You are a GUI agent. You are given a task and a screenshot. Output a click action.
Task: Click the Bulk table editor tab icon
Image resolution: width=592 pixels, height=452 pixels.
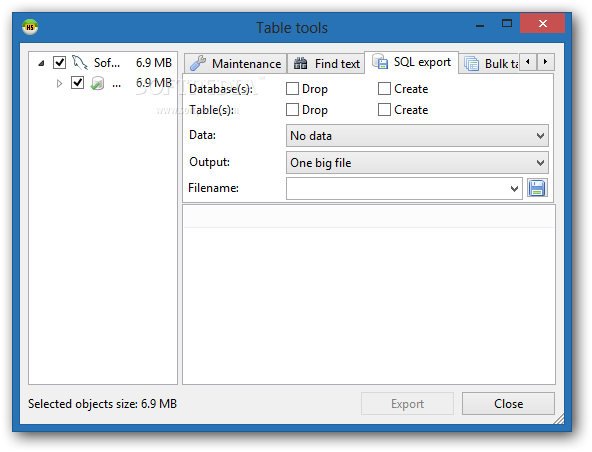coord(472,63)
